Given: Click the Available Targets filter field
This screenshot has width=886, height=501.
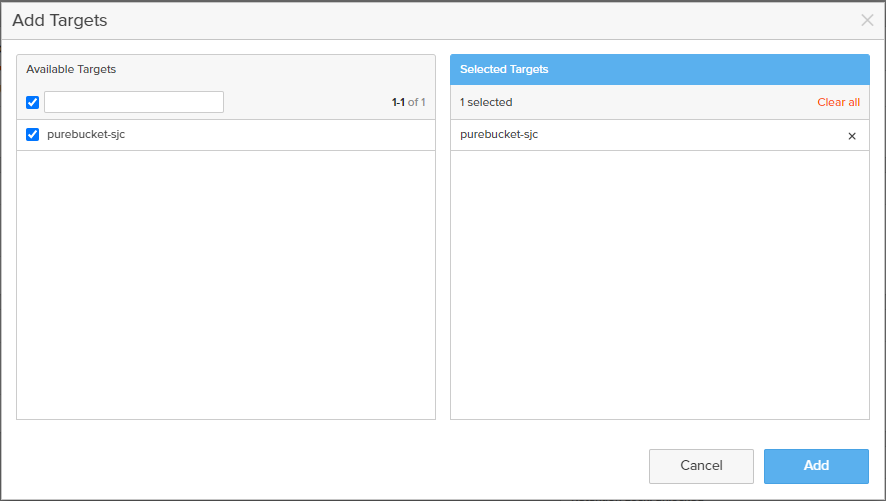Looking at the screenshot, I should point(134,102).
